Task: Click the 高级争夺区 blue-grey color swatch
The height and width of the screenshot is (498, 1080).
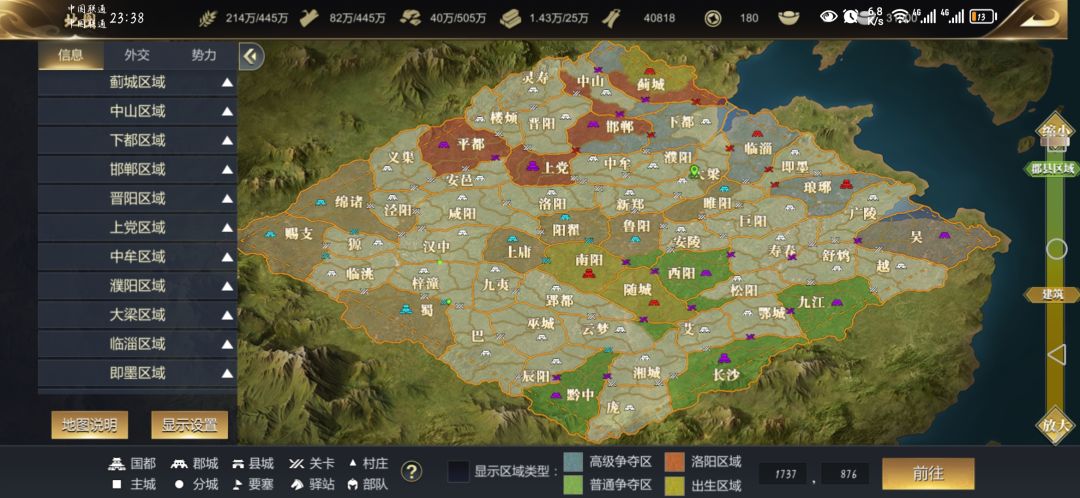Action: (x=573, y=461)
